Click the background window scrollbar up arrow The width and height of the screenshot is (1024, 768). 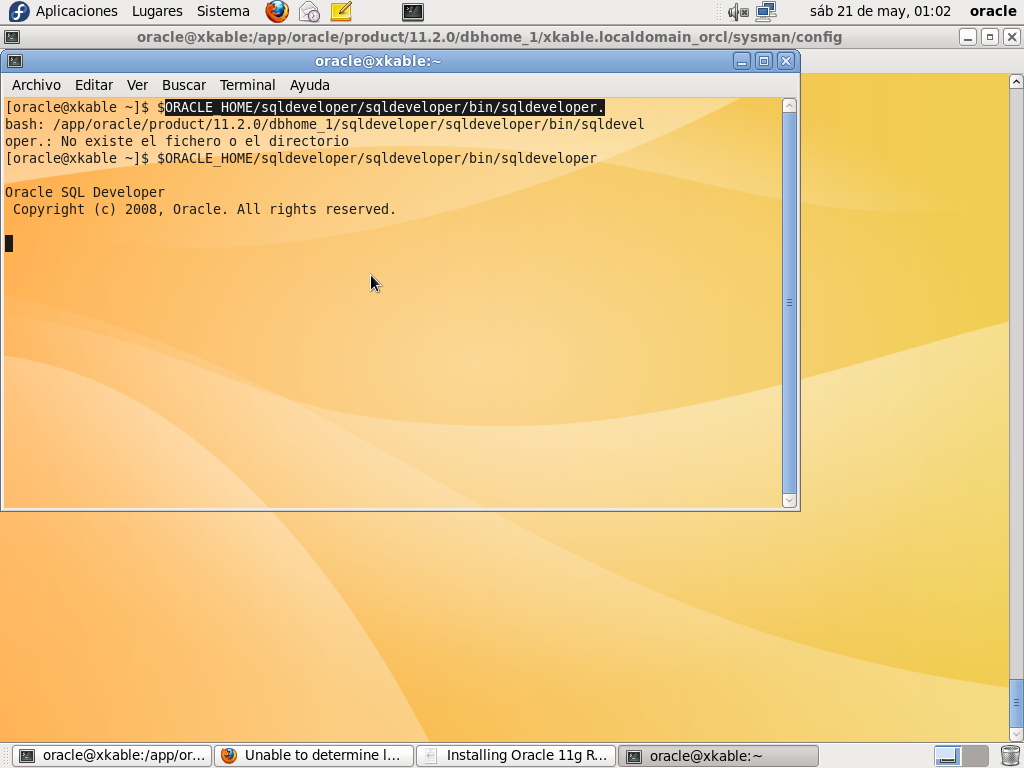(1016, 82)
